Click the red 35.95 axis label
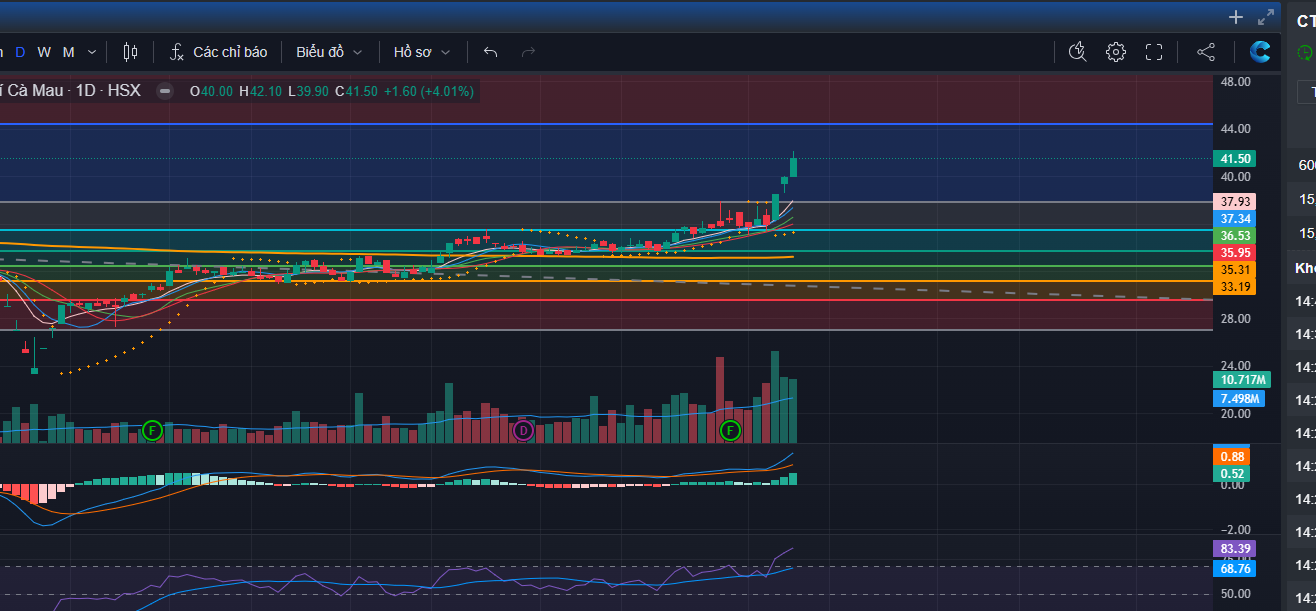This screenshot has width=1316, height=611. point(1234,253)
